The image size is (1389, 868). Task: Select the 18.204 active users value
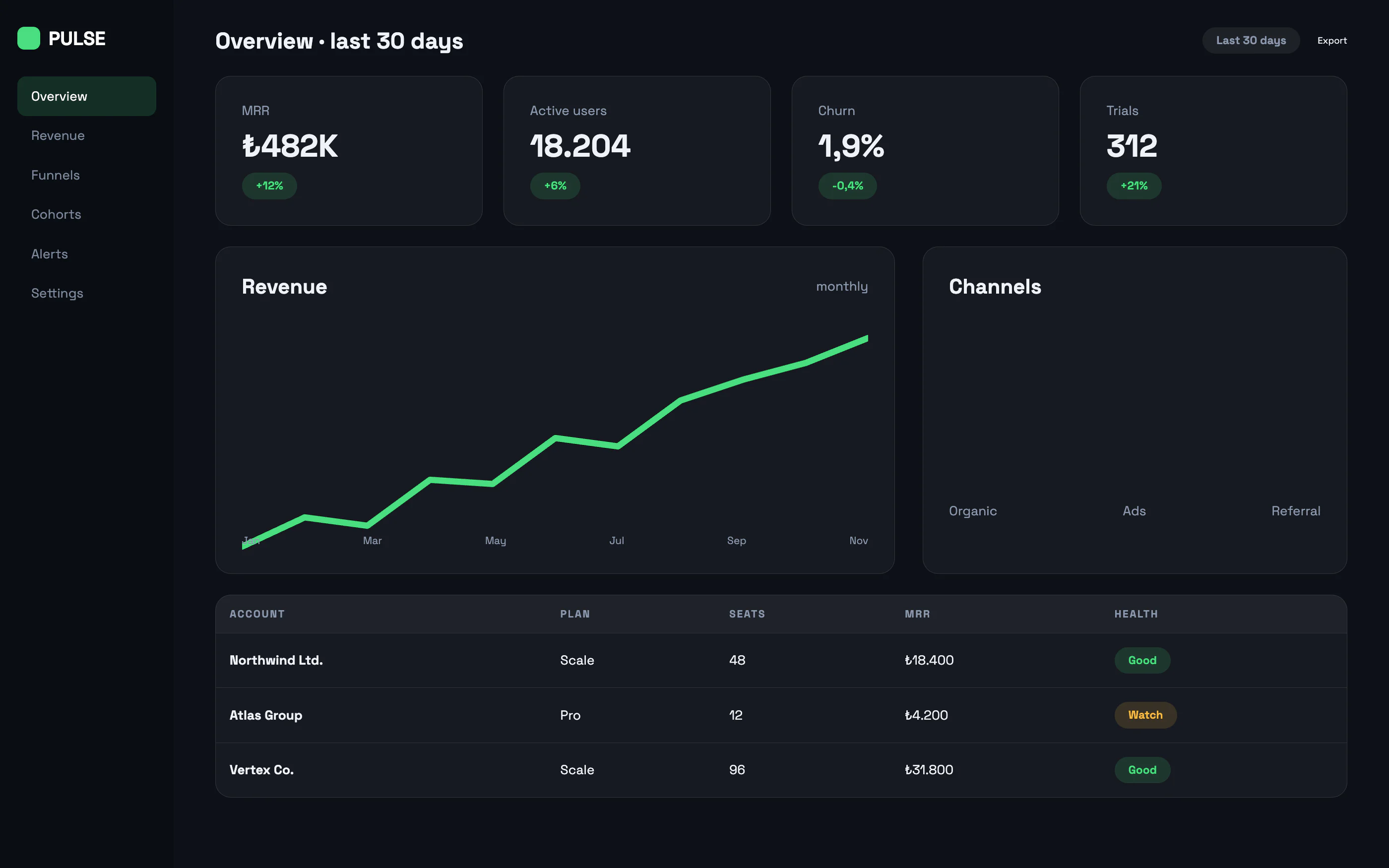[580, 146]
